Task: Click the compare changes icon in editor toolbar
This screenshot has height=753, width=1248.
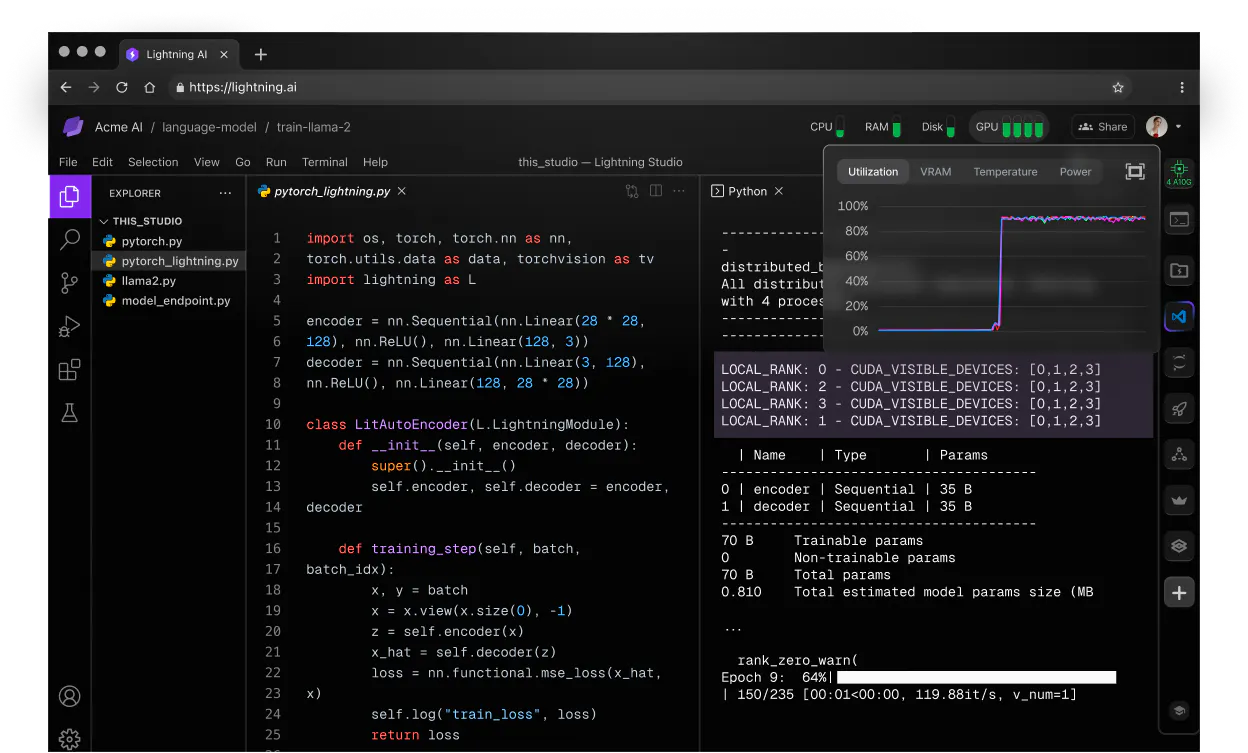Action: tap(632, 191)
